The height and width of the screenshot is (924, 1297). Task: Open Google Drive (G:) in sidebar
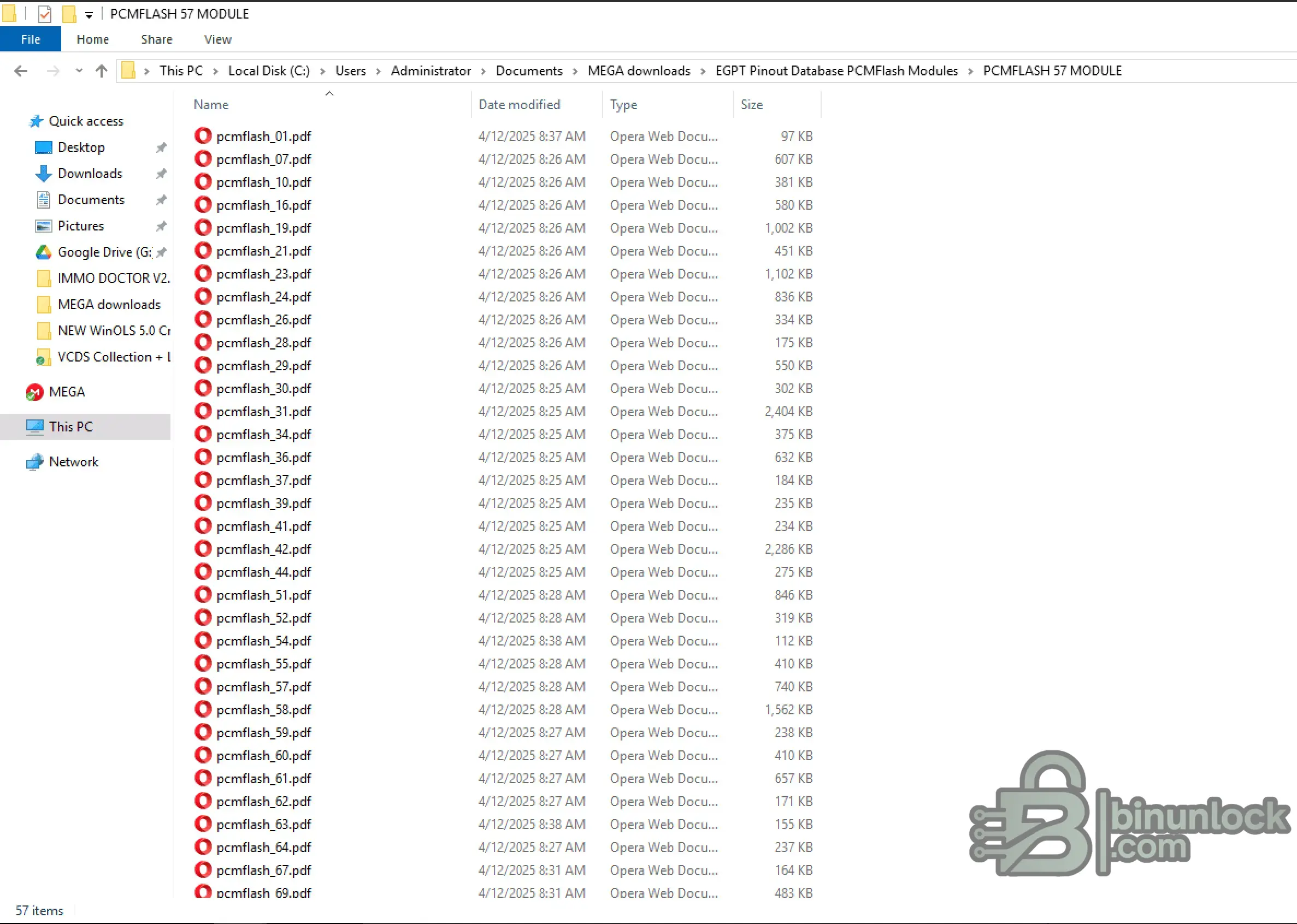tap(105, 252)
